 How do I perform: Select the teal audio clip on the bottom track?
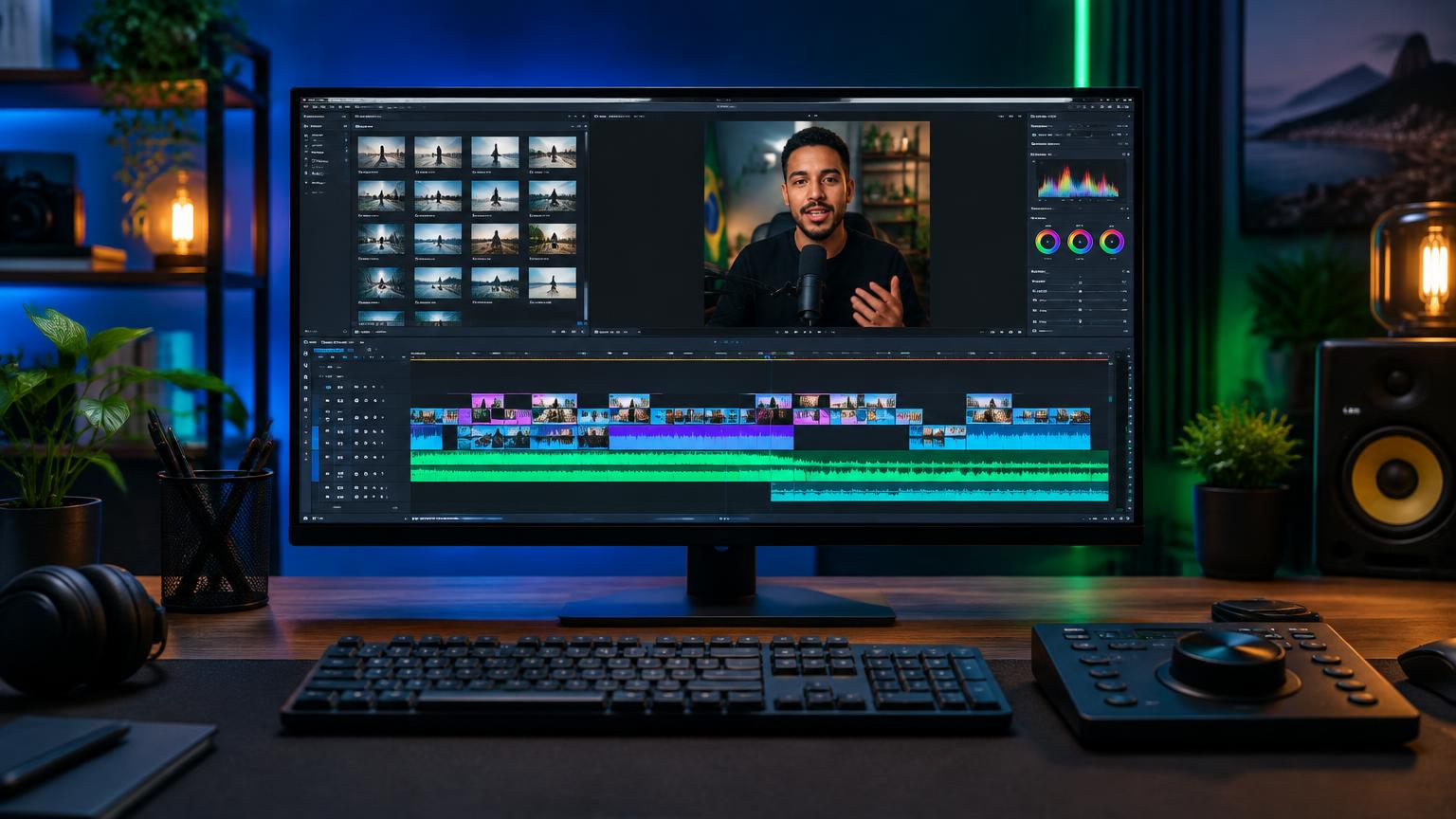point(939,493)
